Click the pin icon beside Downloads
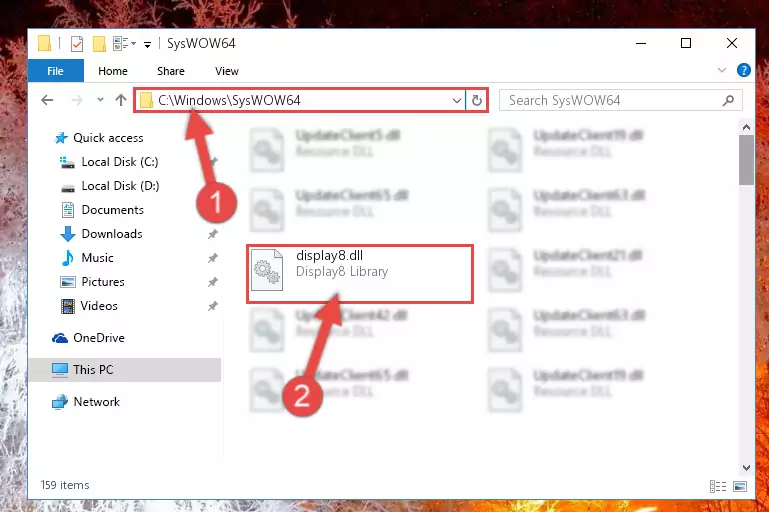The width and height of the screenshot is (769, 512). [212, 234]
